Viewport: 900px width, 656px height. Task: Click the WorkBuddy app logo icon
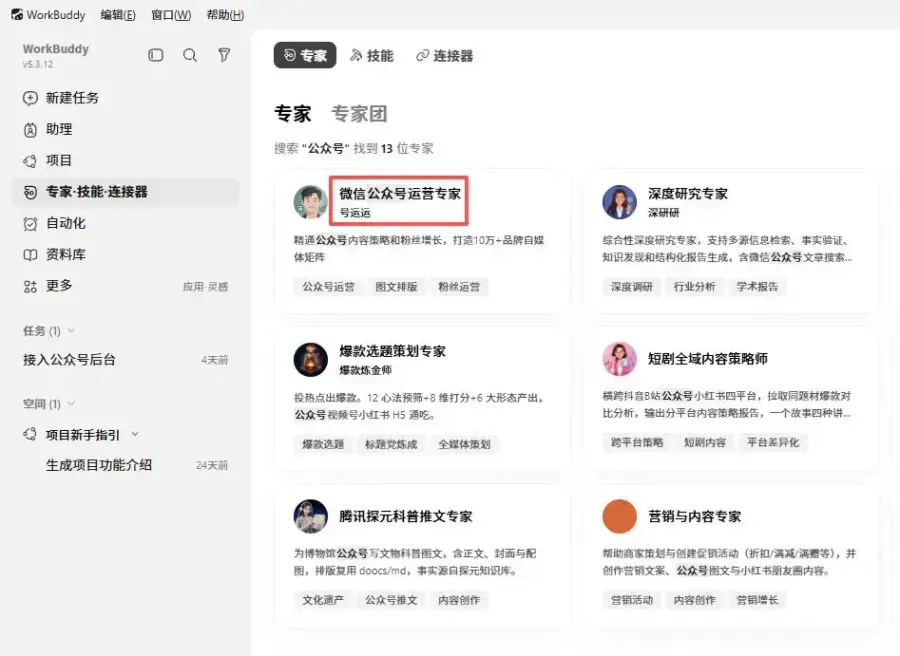(17, 14)
